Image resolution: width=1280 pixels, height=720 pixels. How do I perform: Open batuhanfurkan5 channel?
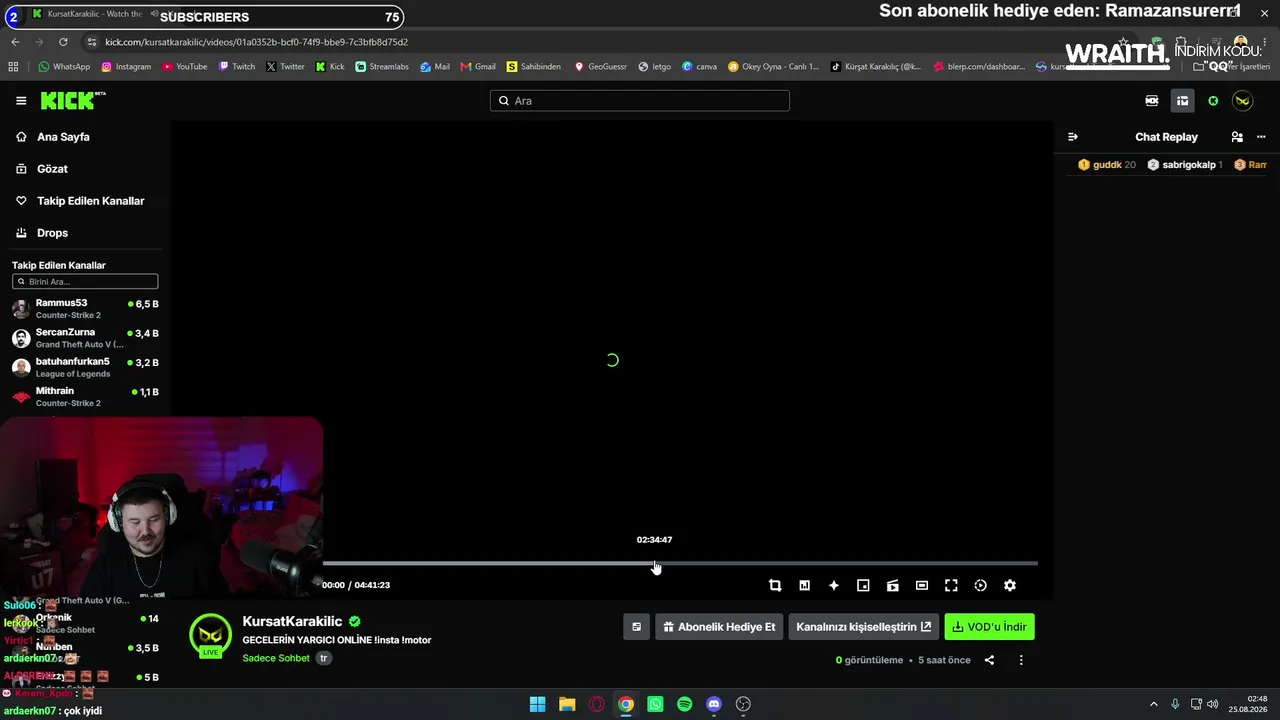(85, 367)
